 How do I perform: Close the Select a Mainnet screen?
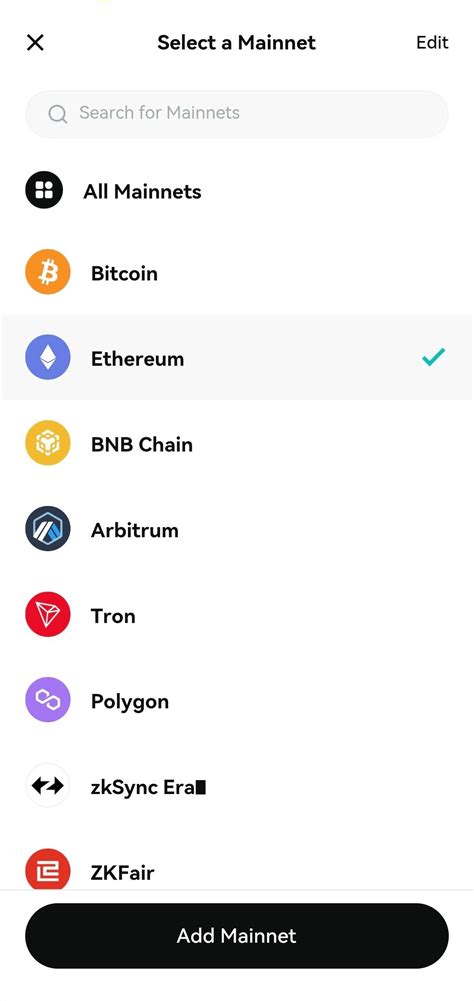(x=35, y=43)
